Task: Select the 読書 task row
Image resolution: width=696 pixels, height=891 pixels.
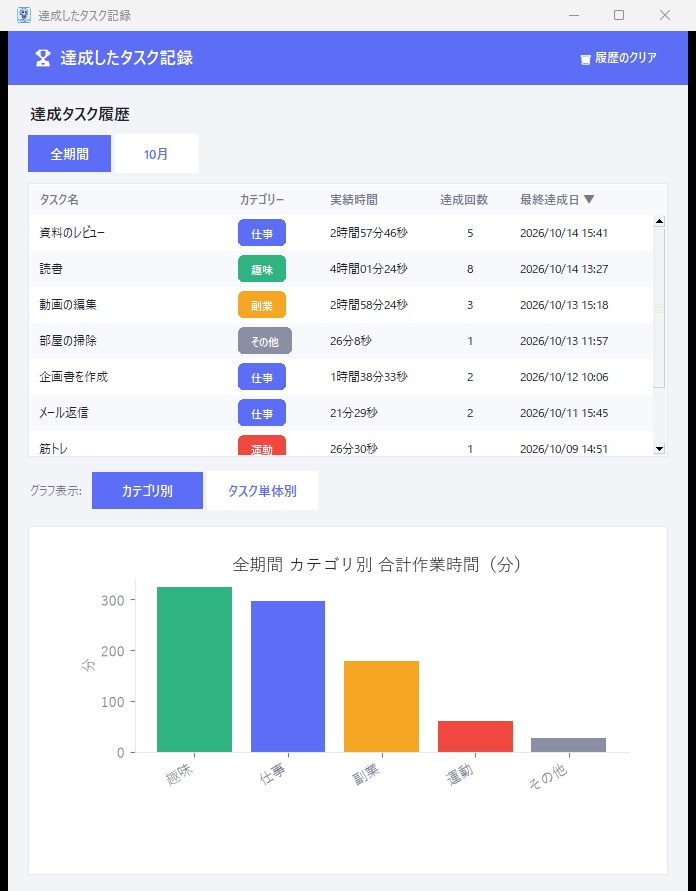Action: 341,269
